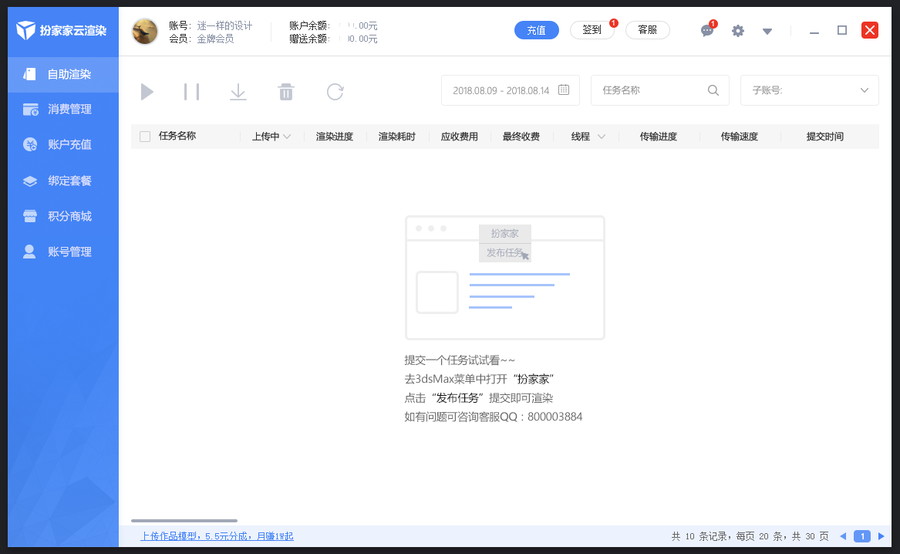
Task: Expand the 线程 column dropdown
Action: (x=588, y=136)
